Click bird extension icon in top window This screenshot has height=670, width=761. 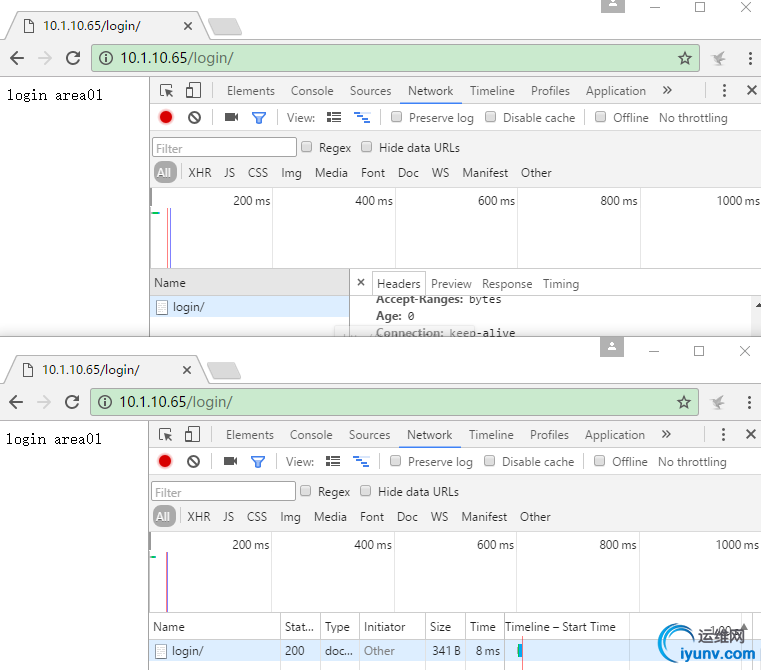pos(718,59)
